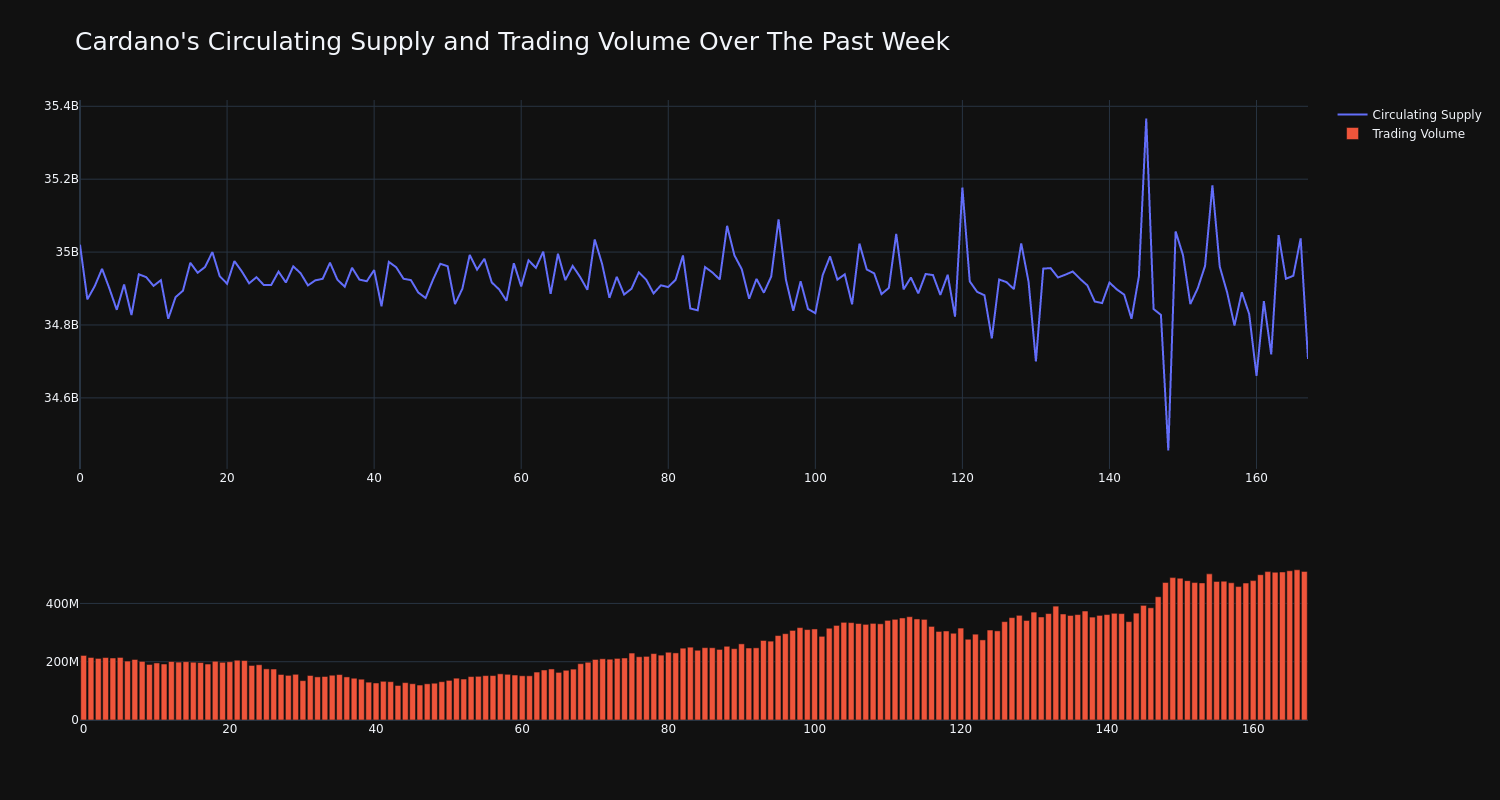This screenshot has width=1500, height=800.
Task: Click the 0 y-axis label on volume chart
Action: [x=75, y=720]
